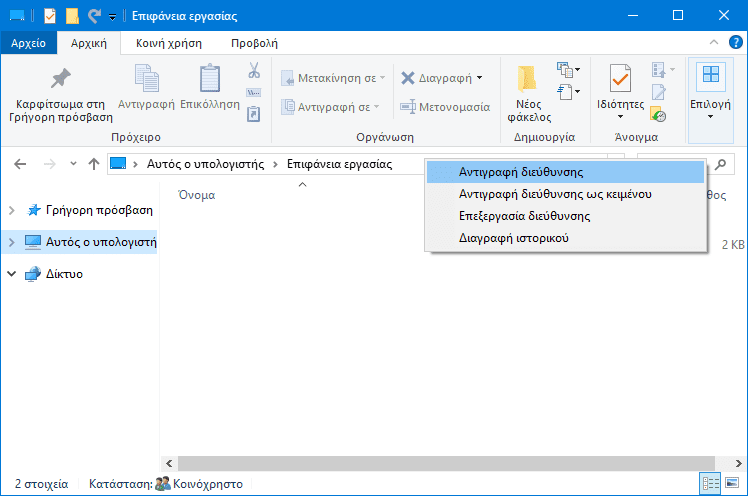Click the History icon in Άνοιγμα group
Viewport: 748px width, 496px height.
[658, 114]
